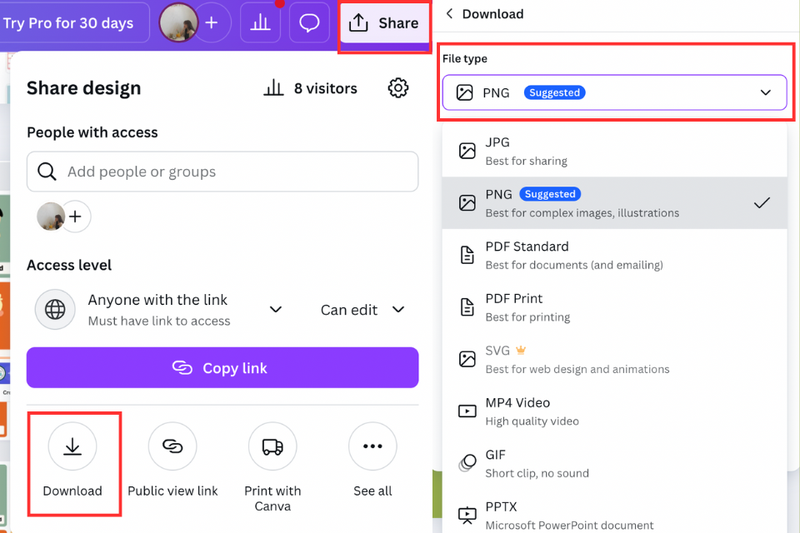Screen dimensions: 800x533
Task: Click the Public view link label
Action: [x=172, y=491]
